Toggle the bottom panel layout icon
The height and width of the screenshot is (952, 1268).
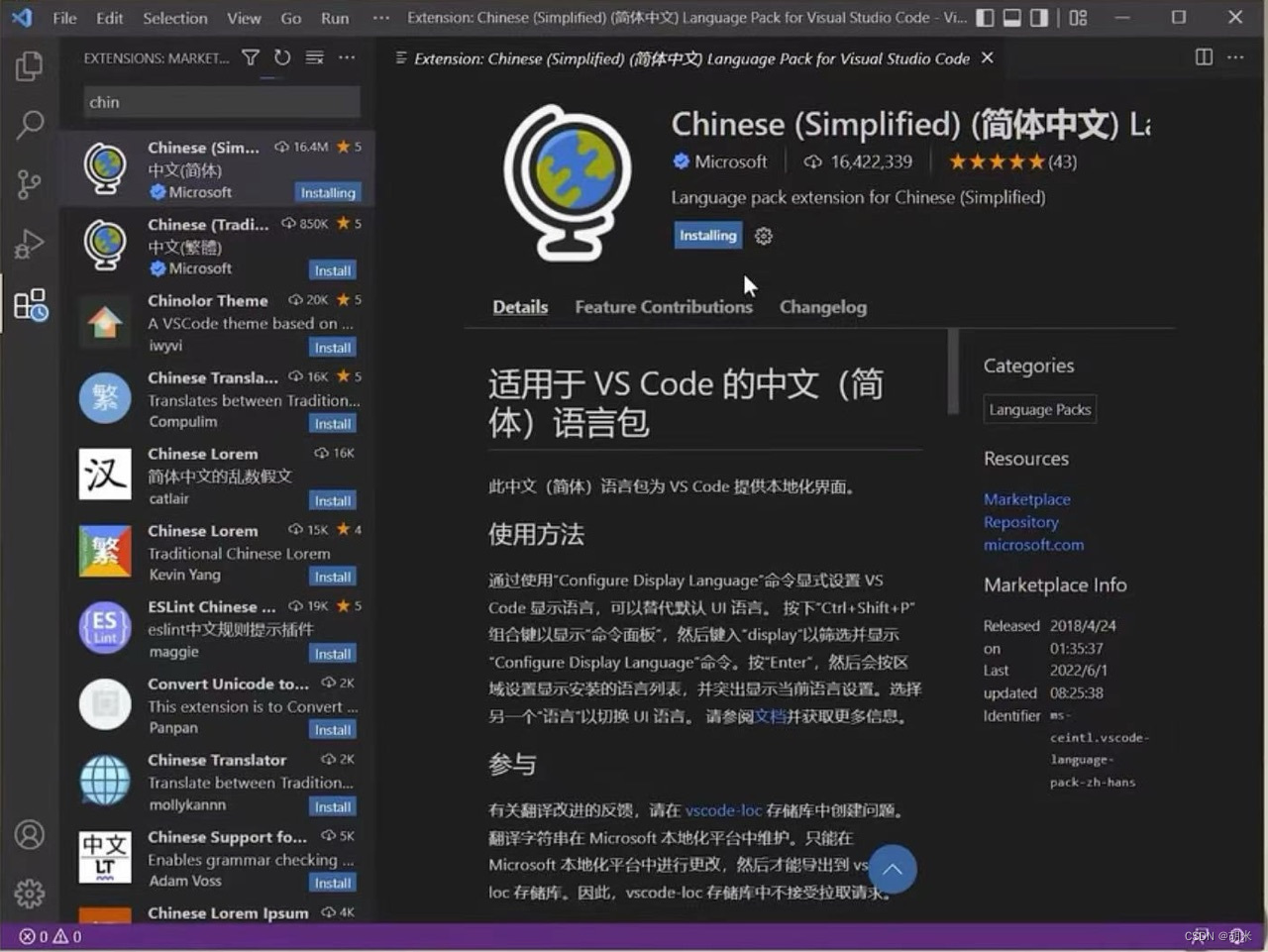pyautogui.click(x=1012, y=18)
